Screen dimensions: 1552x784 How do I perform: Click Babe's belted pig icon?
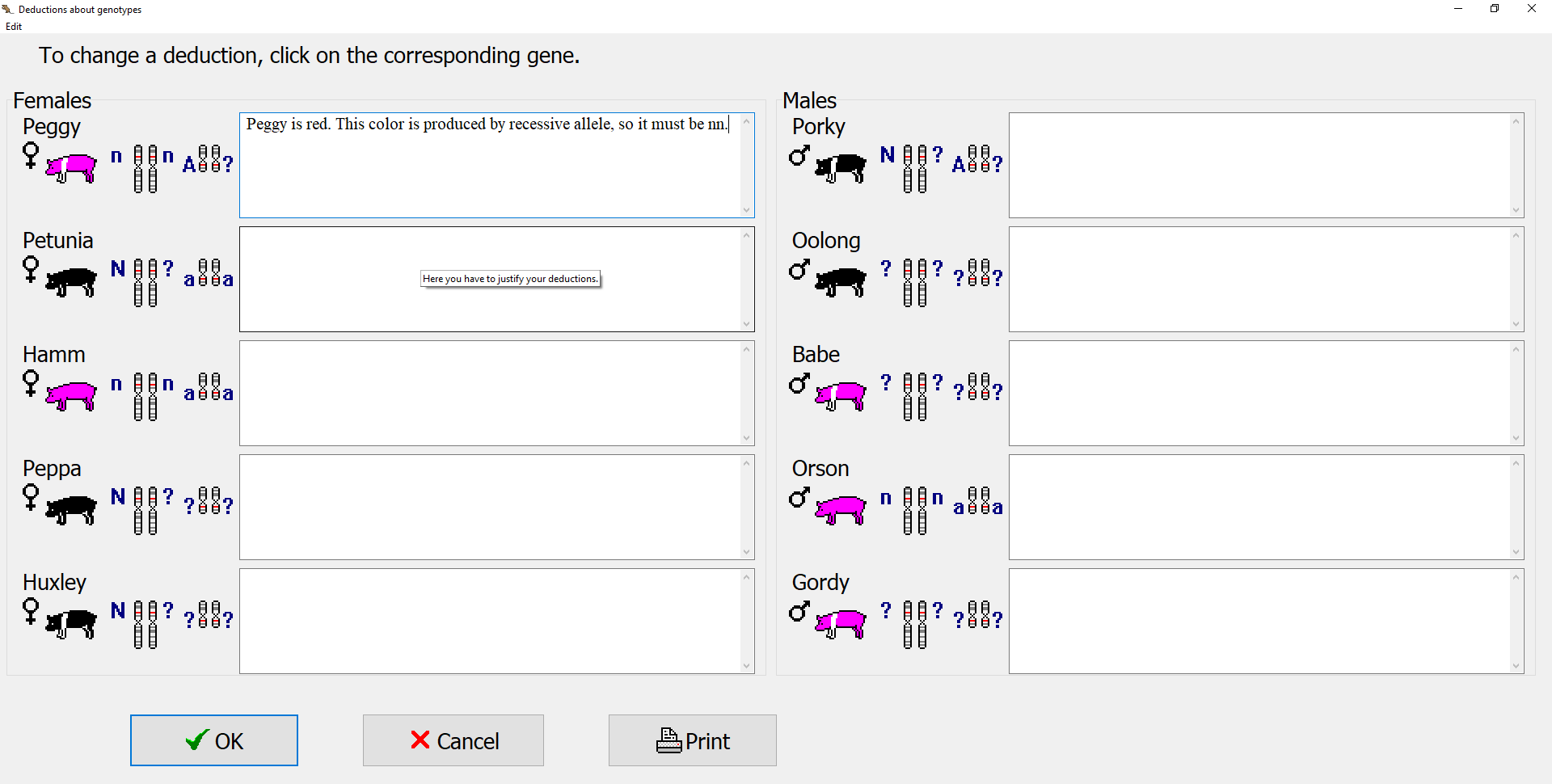coord(841,395)
